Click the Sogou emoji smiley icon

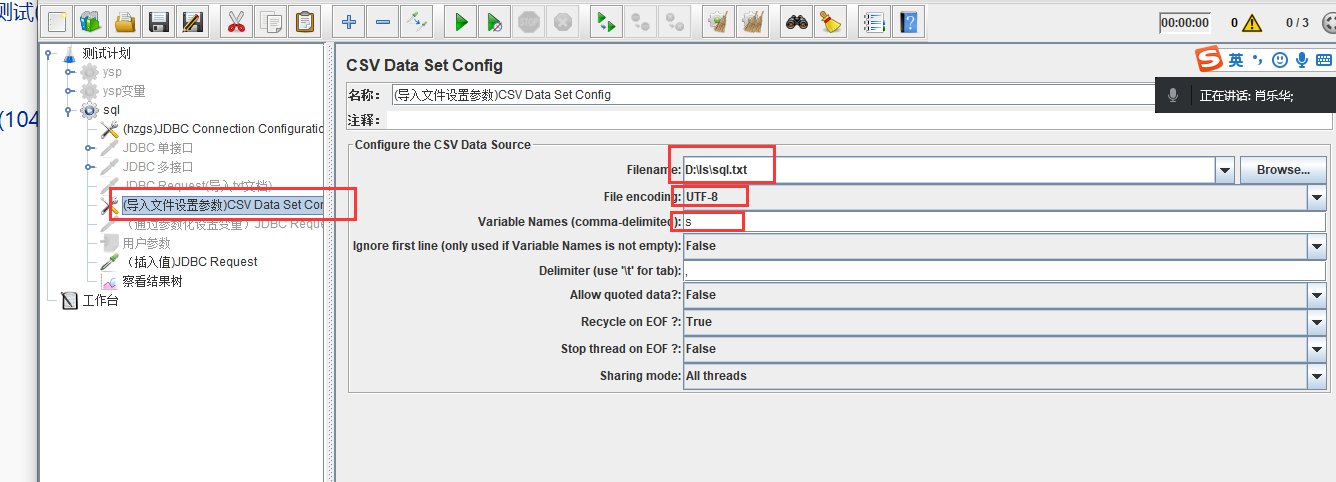[x=1280, y=60]
